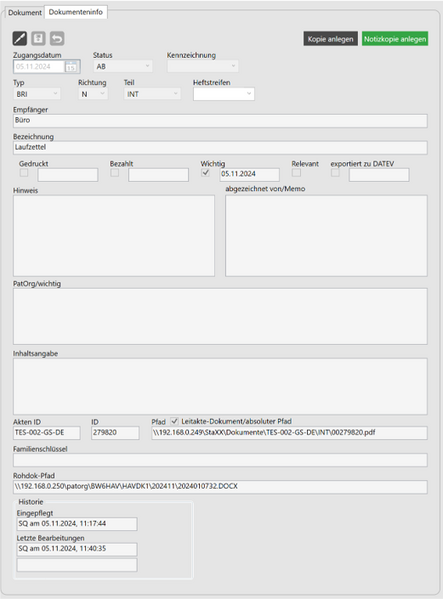
Task: Click the Familienschlüssel field
Action: pyautogui.click(x=220, y=460)
